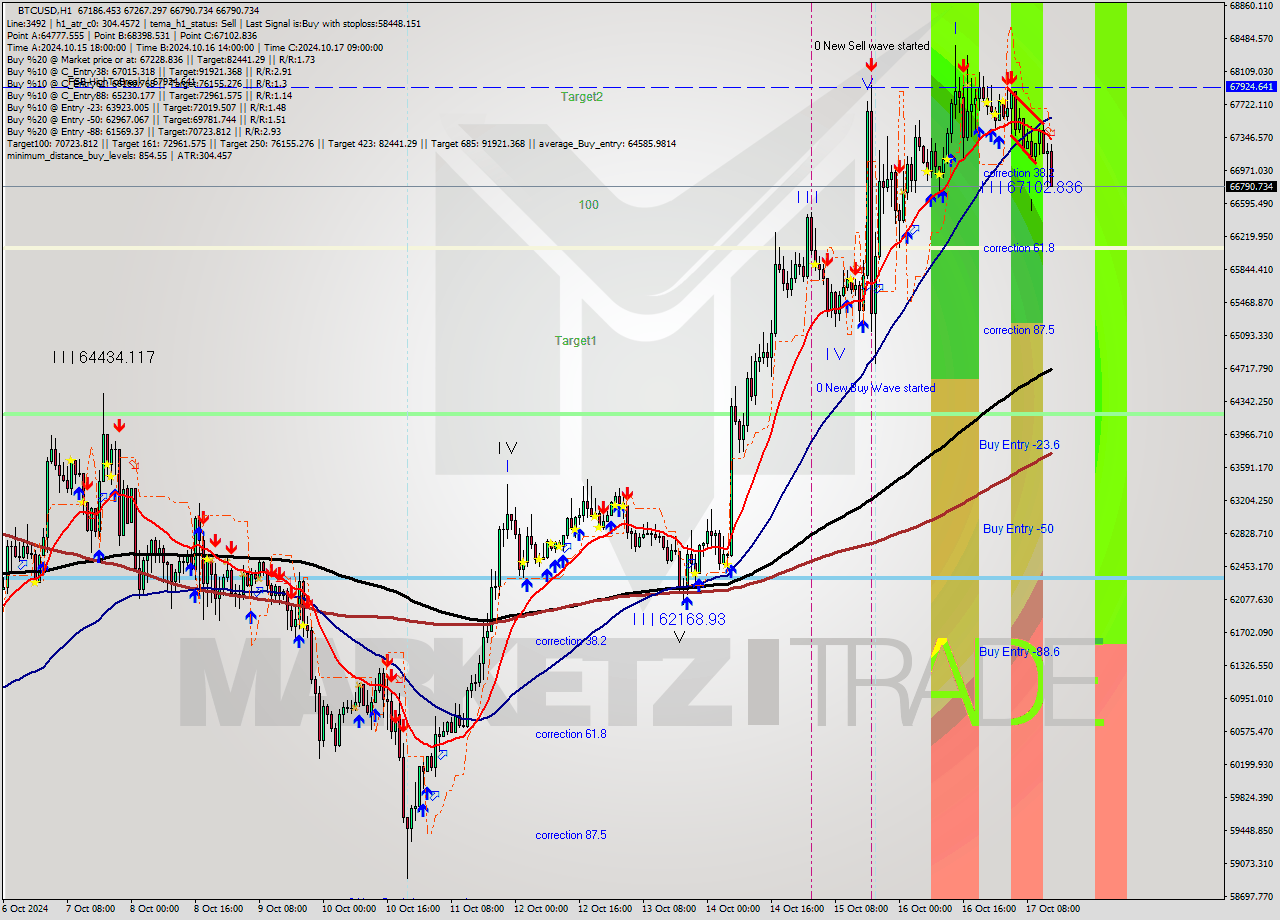
Task: Click the 'Buy %10 @ Entry -23' info line
Action: (x=146, y=108)
